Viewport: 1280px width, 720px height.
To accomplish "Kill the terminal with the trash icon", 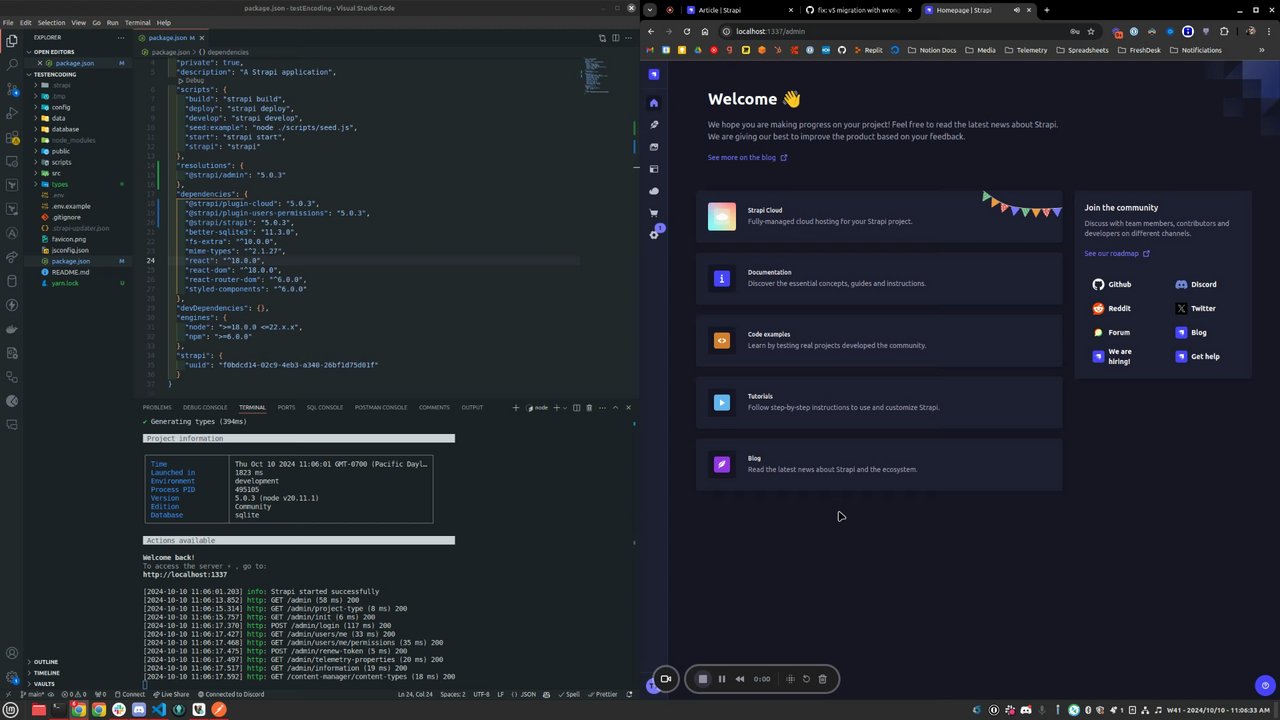I will [x=589, y=407].
